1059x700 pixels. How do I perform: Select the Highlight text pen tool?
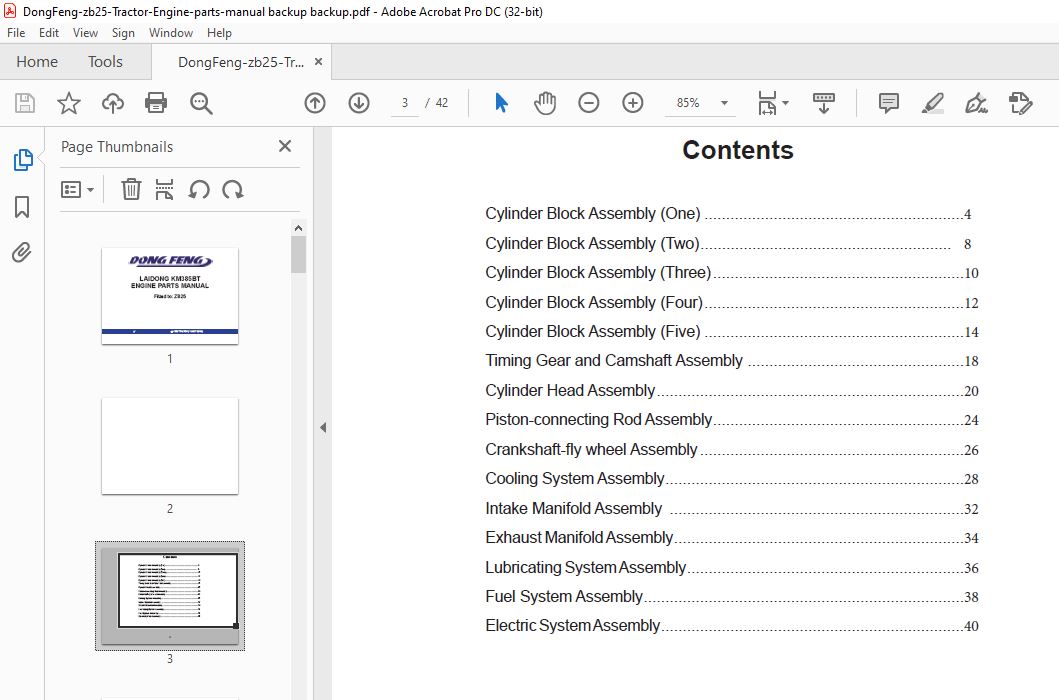[x=933, y=103]
